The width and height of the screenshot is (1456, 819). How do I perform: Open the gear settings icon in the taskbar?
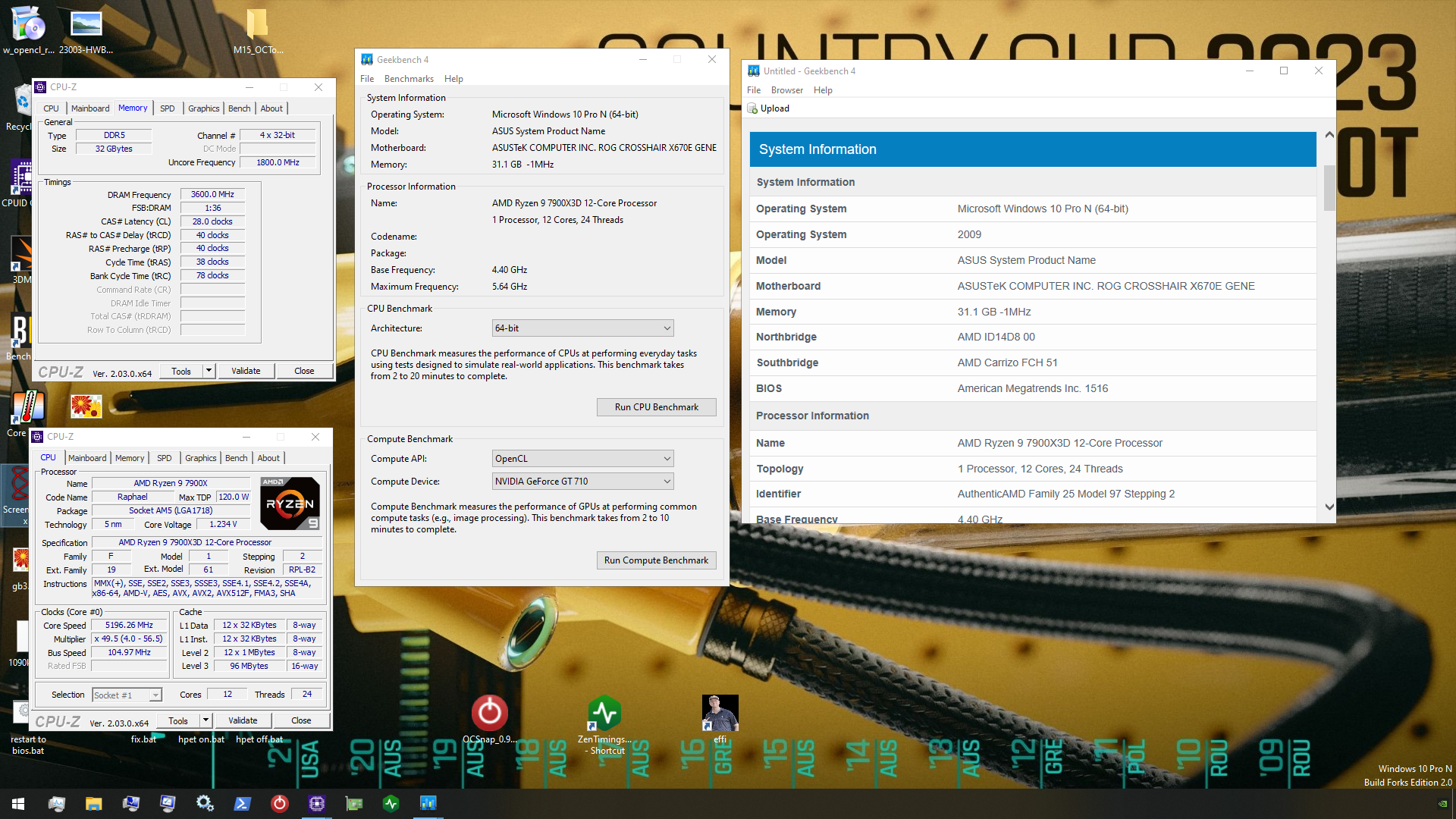pyautogui.click(x=204, y=804)
